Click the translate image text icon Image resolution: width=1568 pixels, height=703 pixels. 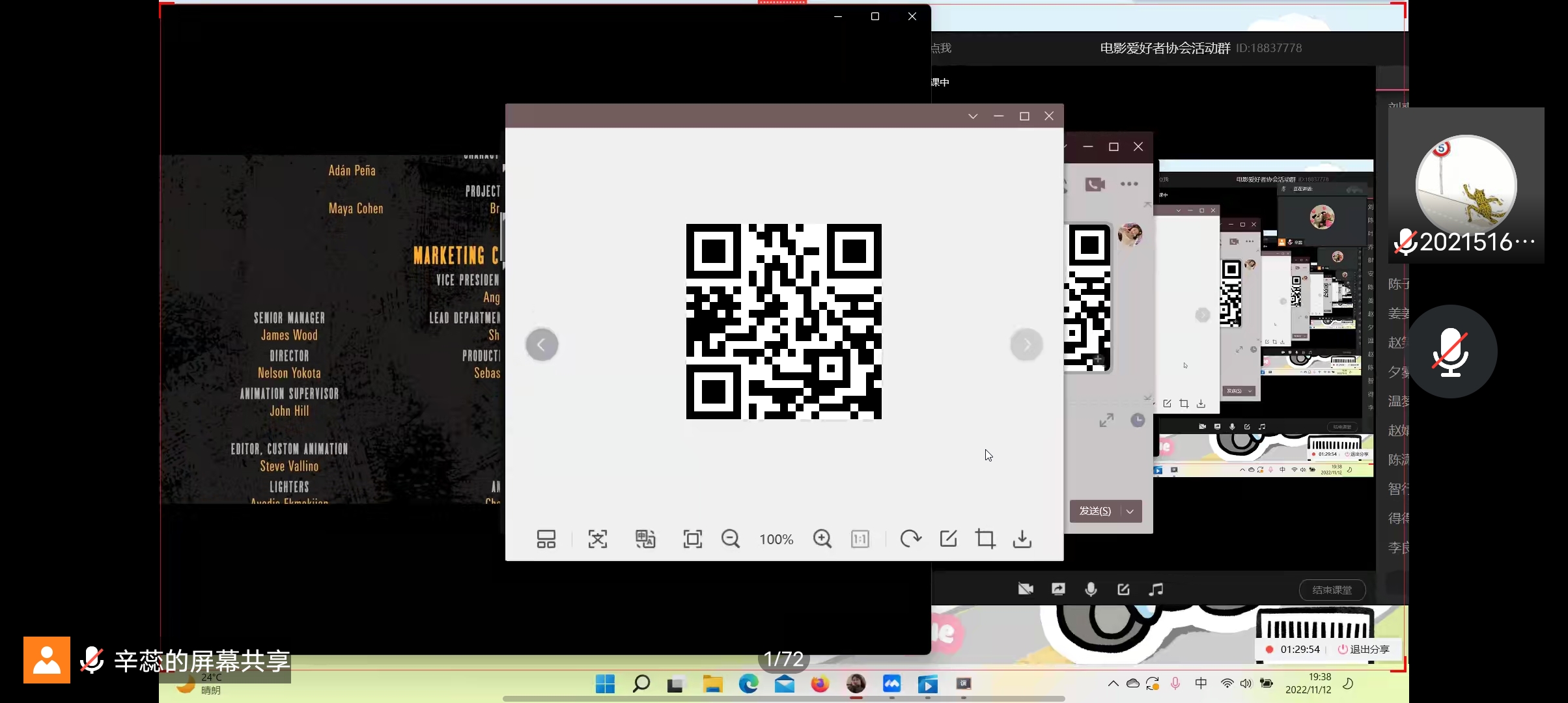click(x=645, y=539)
